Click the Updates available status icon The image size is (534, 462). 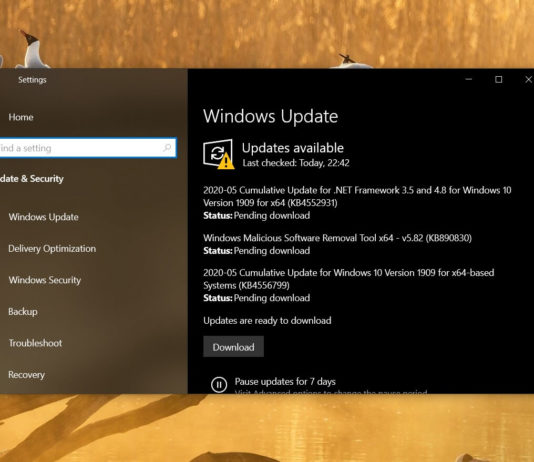tap(219, 154)
